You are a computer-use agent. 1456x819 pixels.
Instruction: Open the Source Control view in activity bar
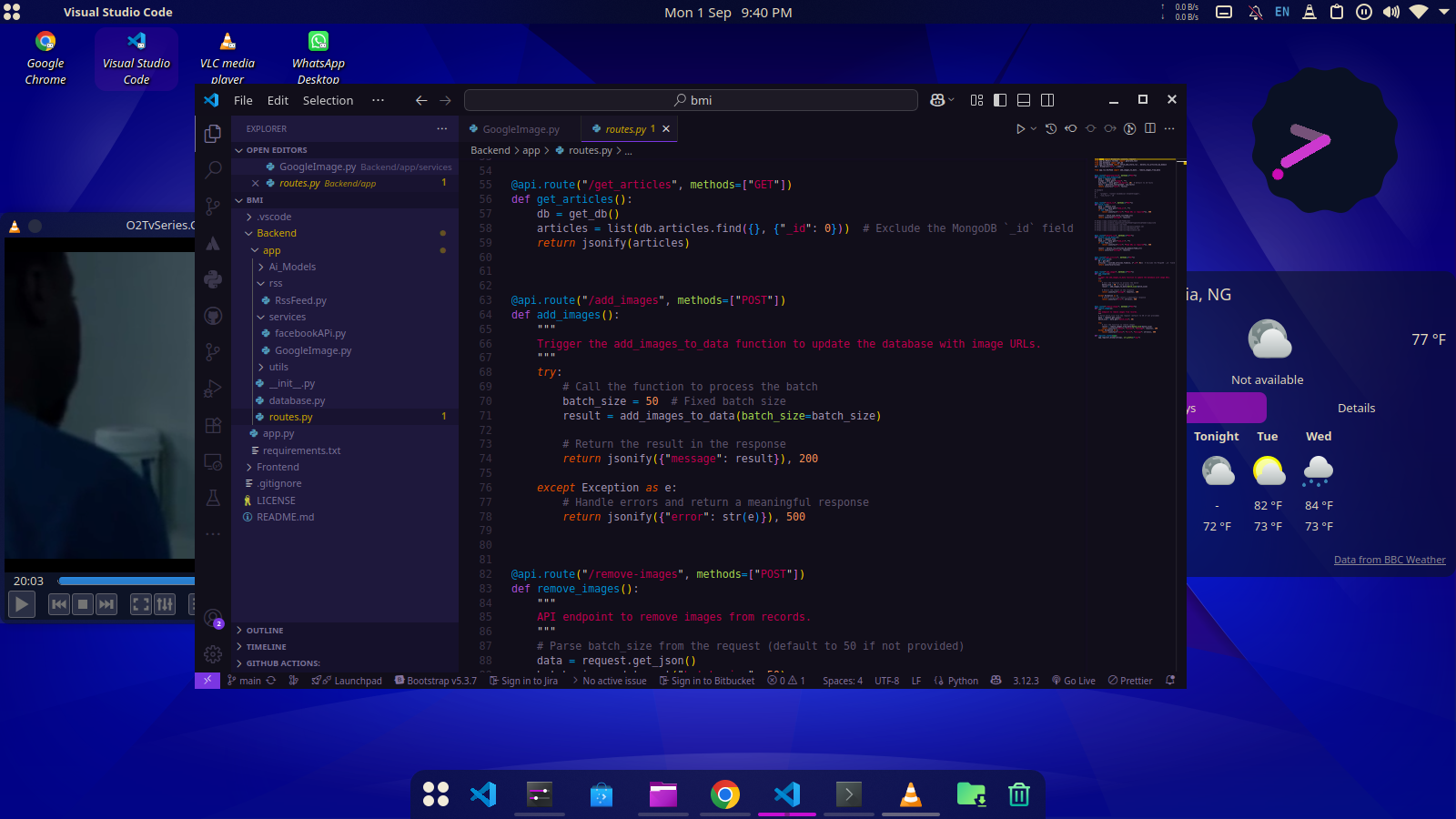point(213,207)
